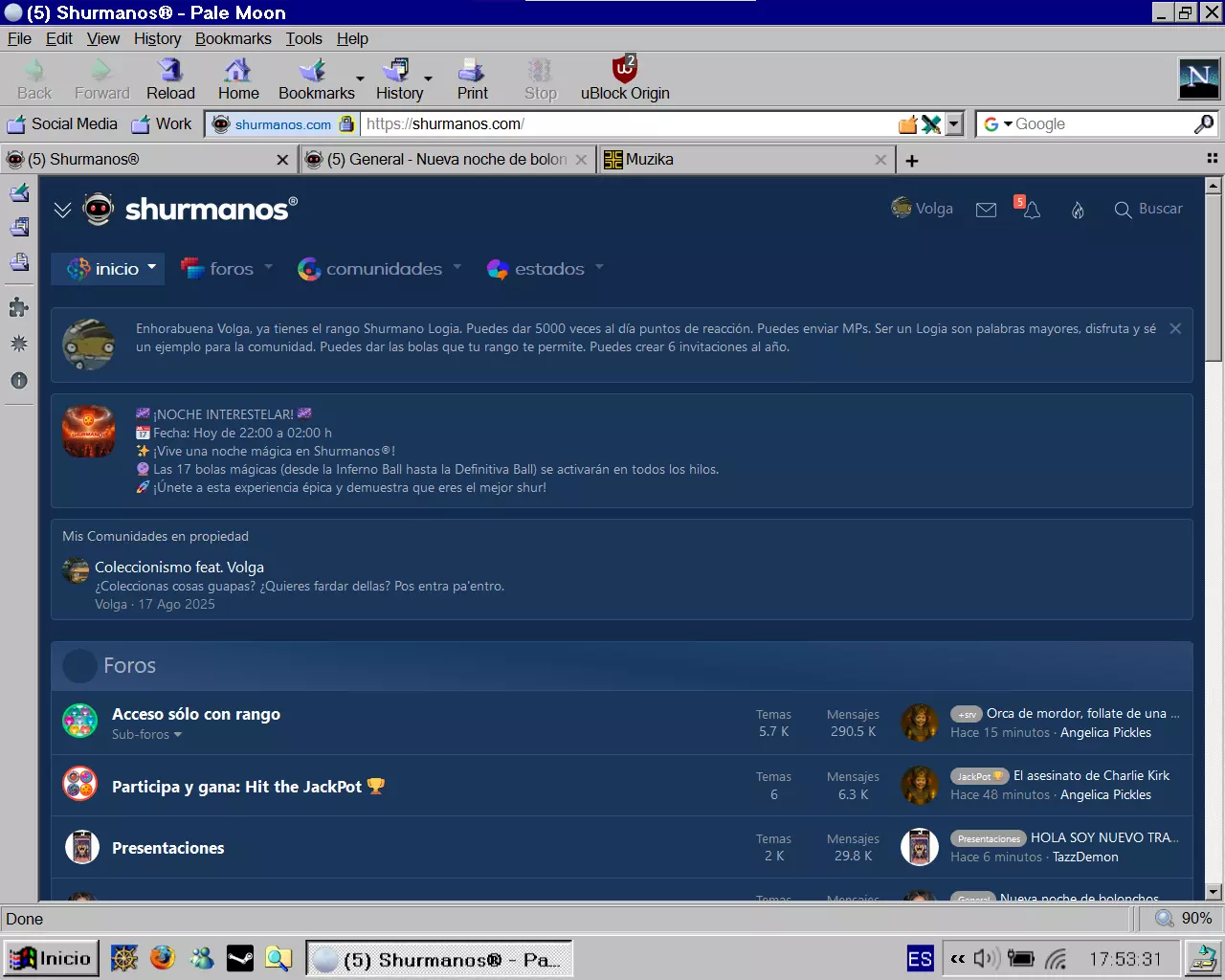Screen dimensions: 1225x980
Task: Open the Social Media bookmarks folder
Action: click(62, 124)
